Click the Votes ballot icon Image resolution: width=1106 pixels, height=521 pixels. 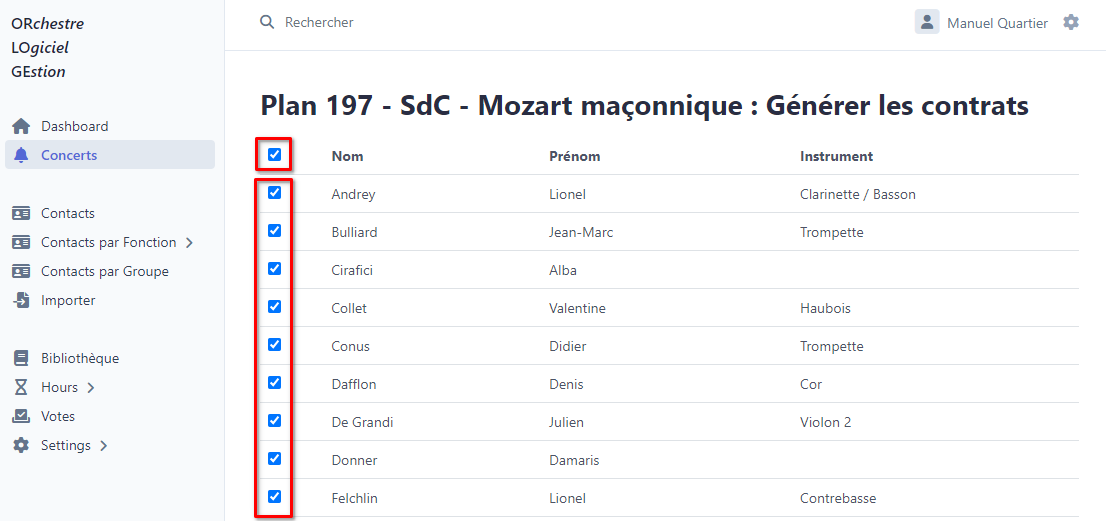[21, 417]
